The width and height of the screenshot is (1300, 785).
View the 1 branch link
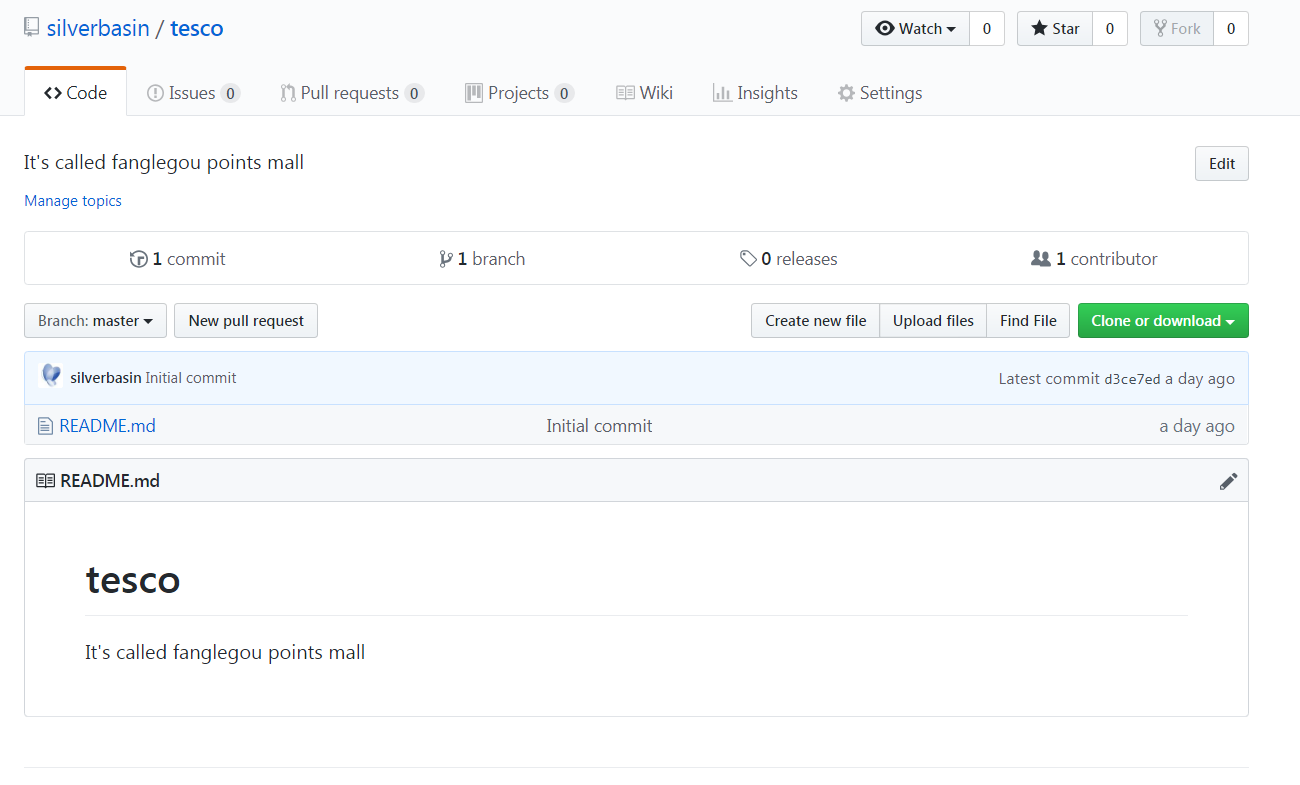482,259
